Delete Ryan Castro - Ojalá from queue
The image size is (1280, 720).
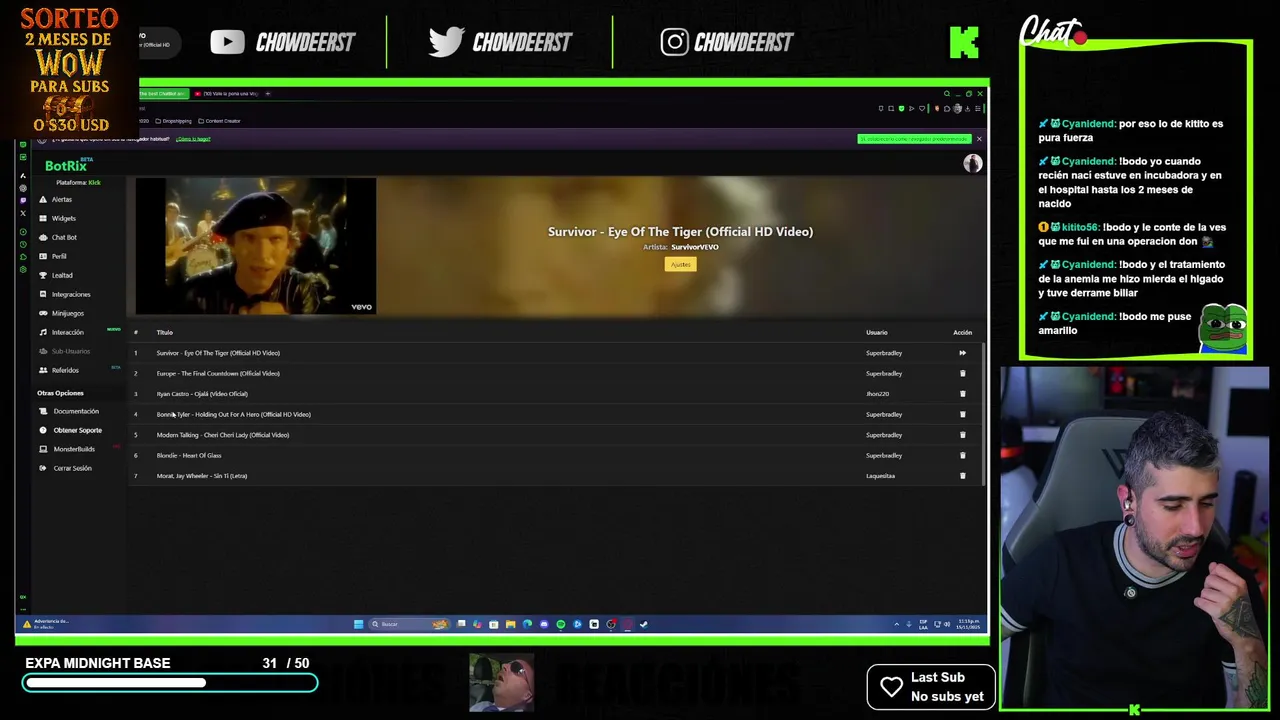tap(962, 394)
